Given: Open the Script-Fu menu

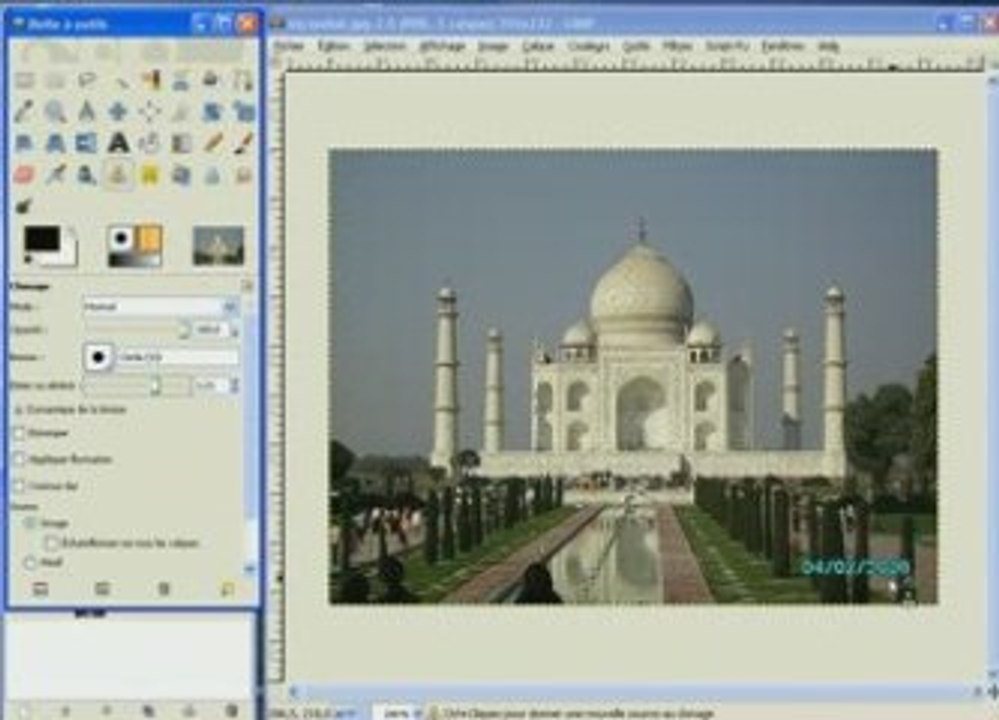Looking at the screenshot, I should tap(727, 46).
